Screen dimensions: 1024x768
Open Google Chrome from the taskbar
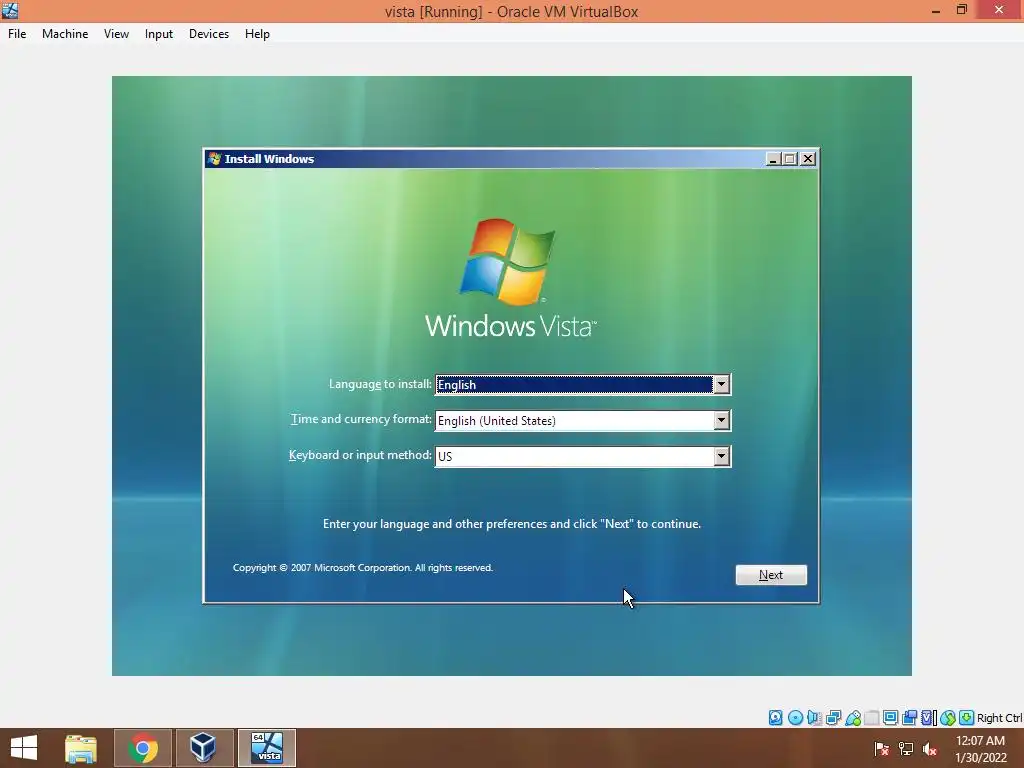click(143, 748)
